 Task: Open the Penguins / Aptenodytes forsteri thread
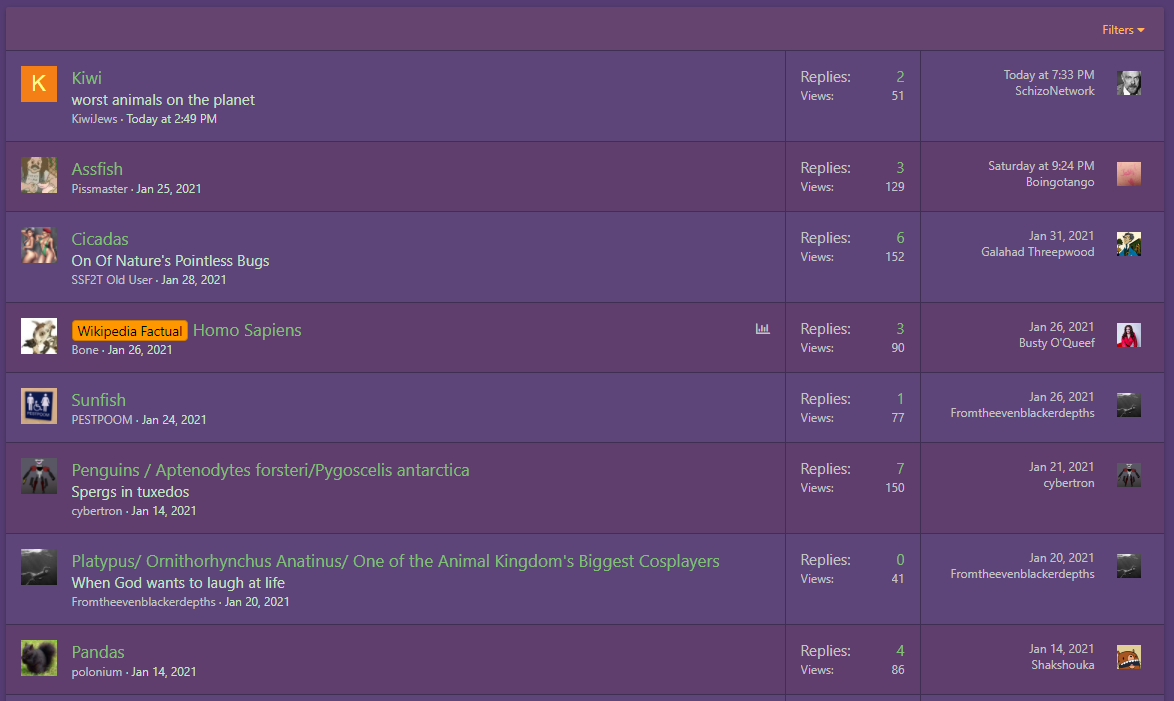point(270,470)
